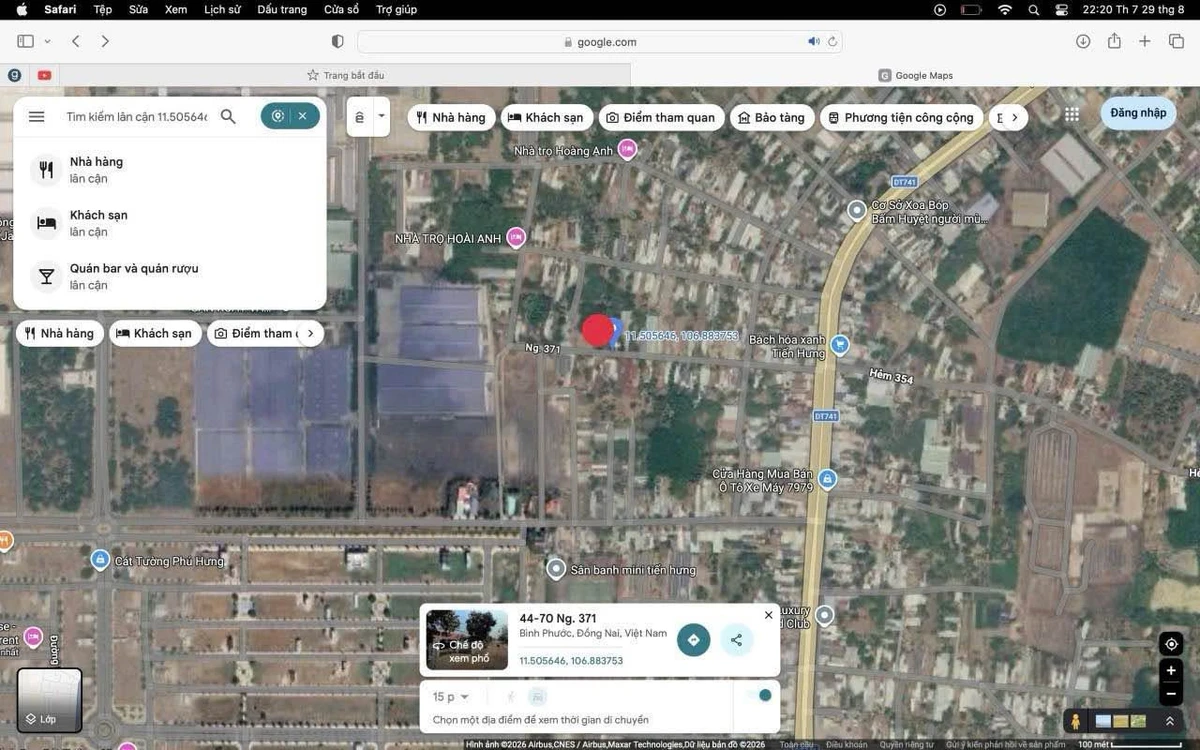
Task: Show Safari's tab overview
Action: point(1176,41)
